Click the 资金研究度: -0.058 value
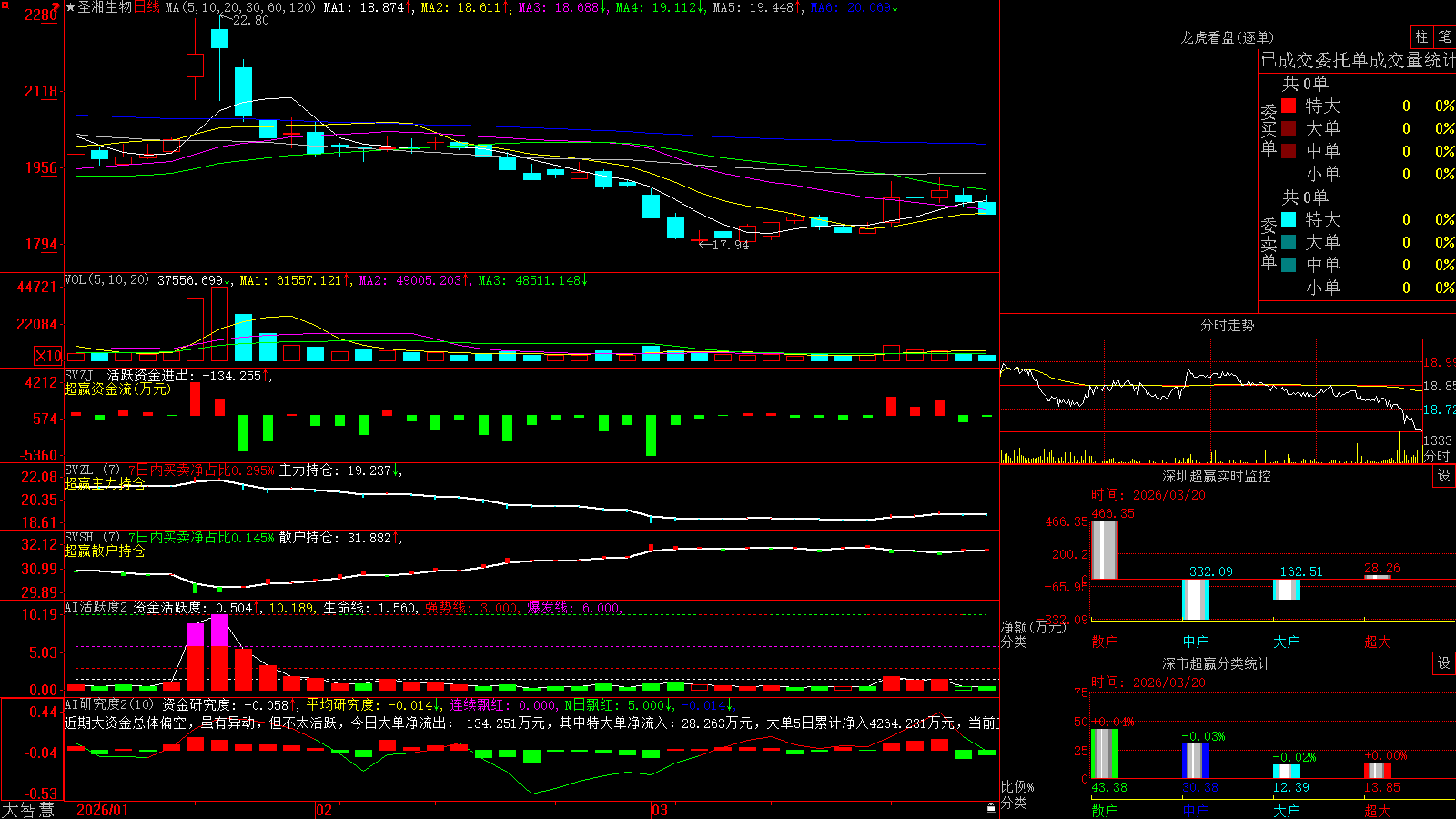Screen dimensions: 1456x819 click(x=226, y=704)
